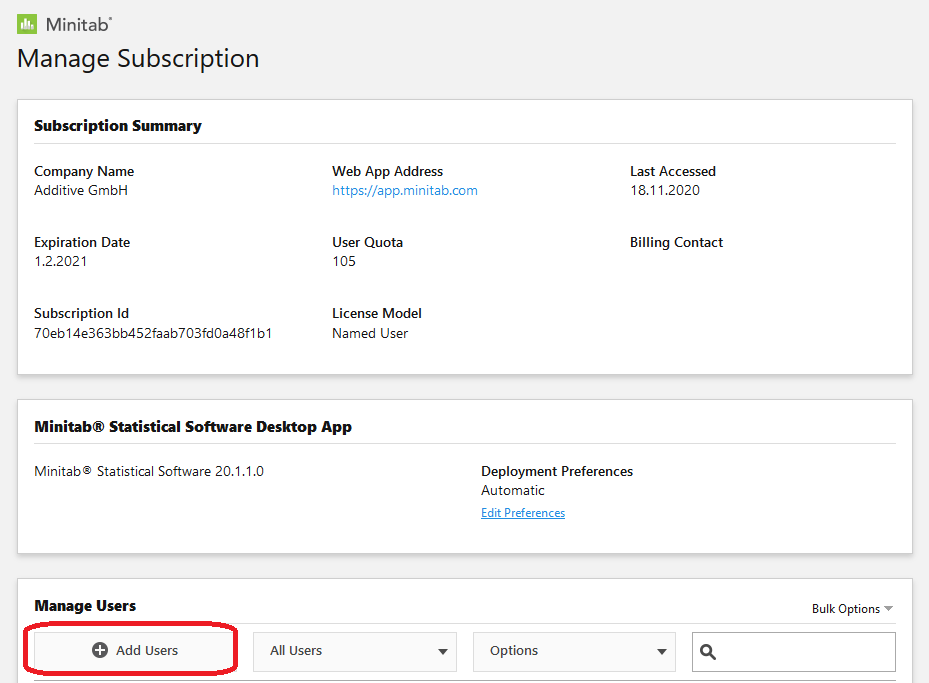
Task: Click the last accessed date 18.11.2020
Action: coord(665,190)
